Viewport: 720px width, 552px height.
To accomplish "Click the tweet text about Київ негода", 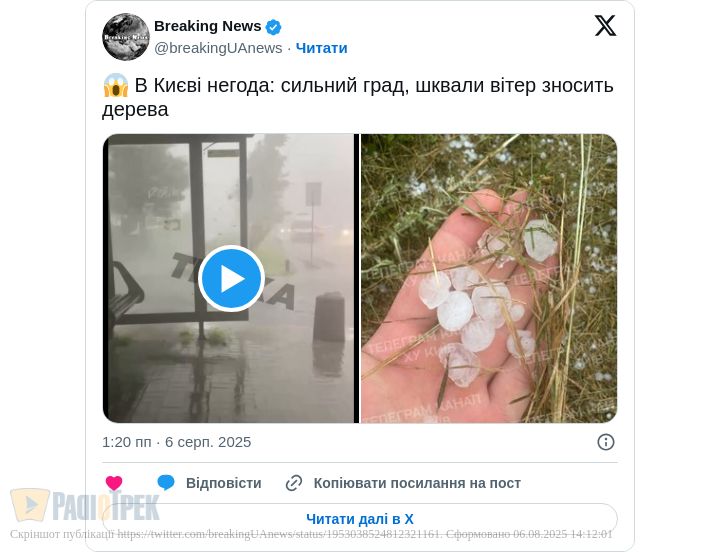I will pyautogui.click(x=358, y=97).
